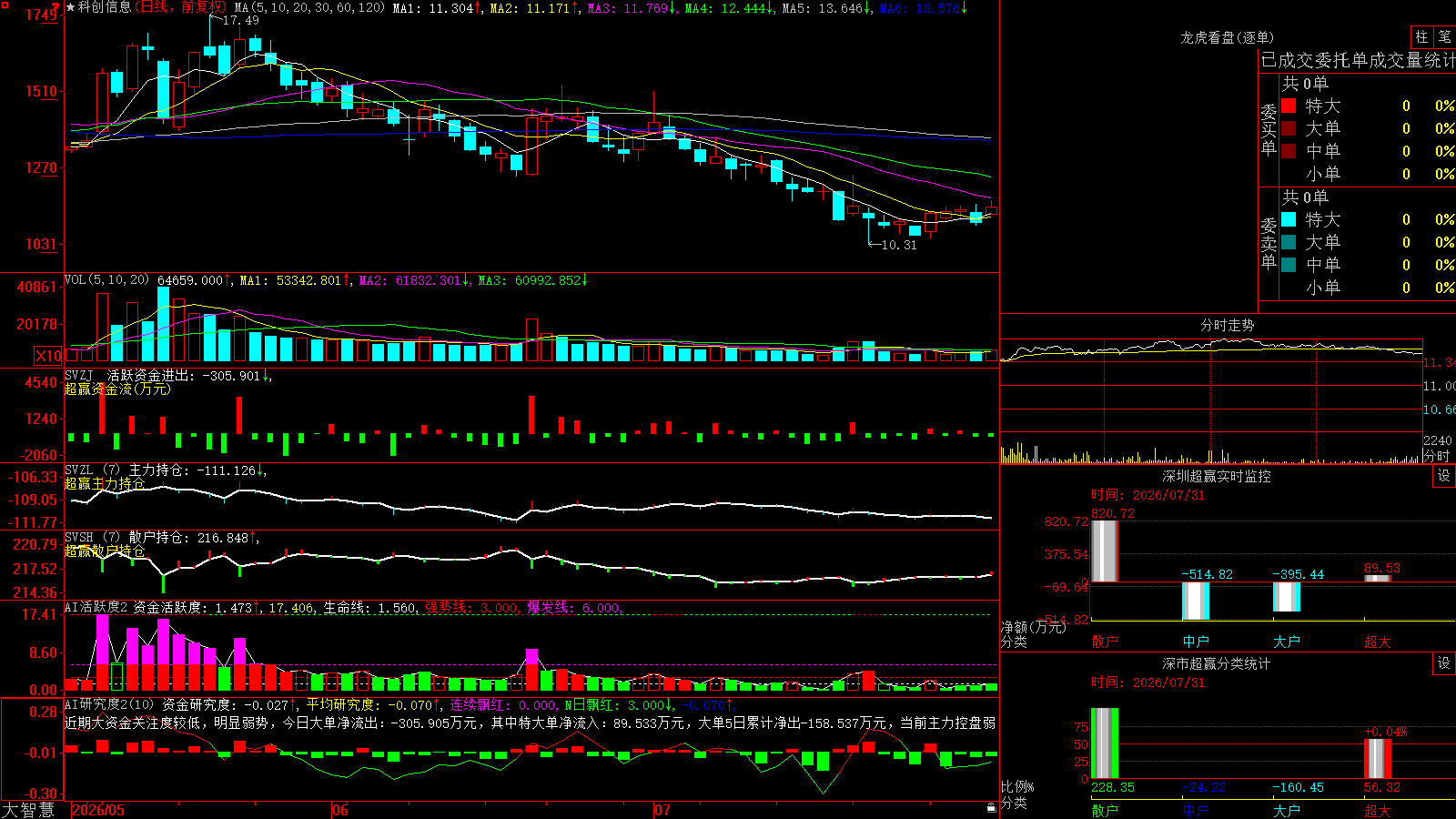Switch to 笔 (tick) display mode

(1444, 37)
